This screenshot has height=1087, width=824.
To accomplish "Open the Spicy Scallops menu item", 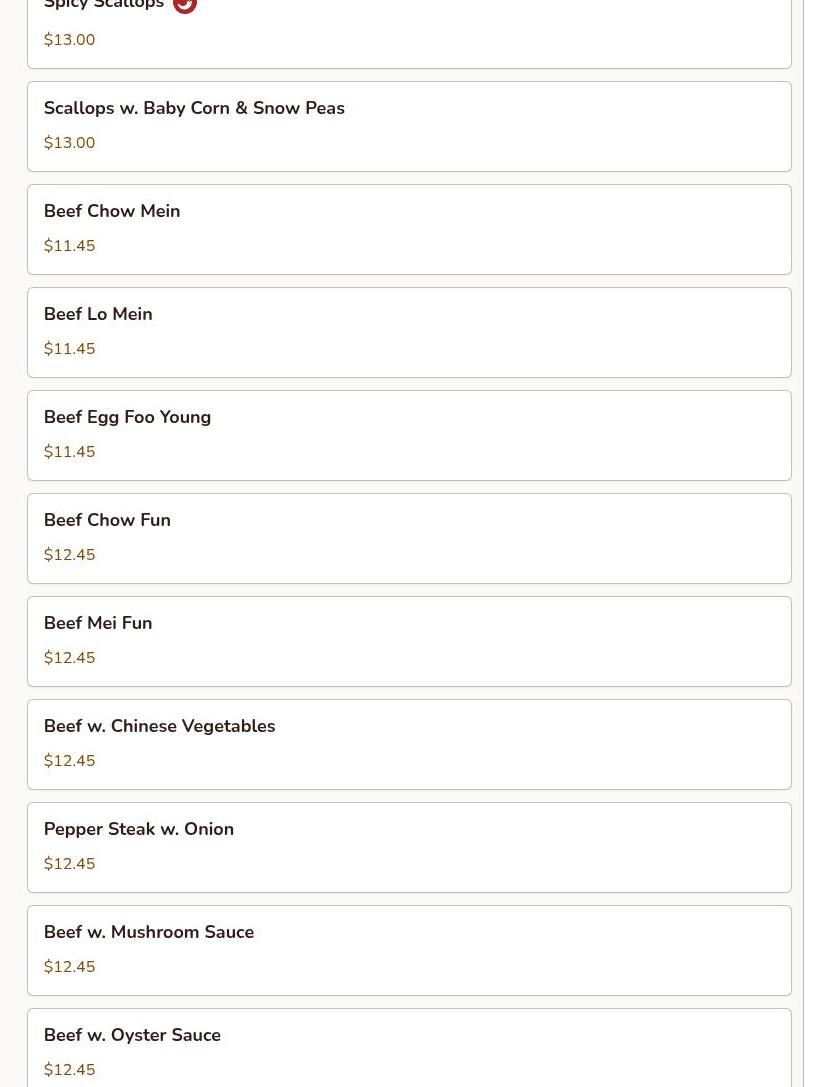I will 409,34.
